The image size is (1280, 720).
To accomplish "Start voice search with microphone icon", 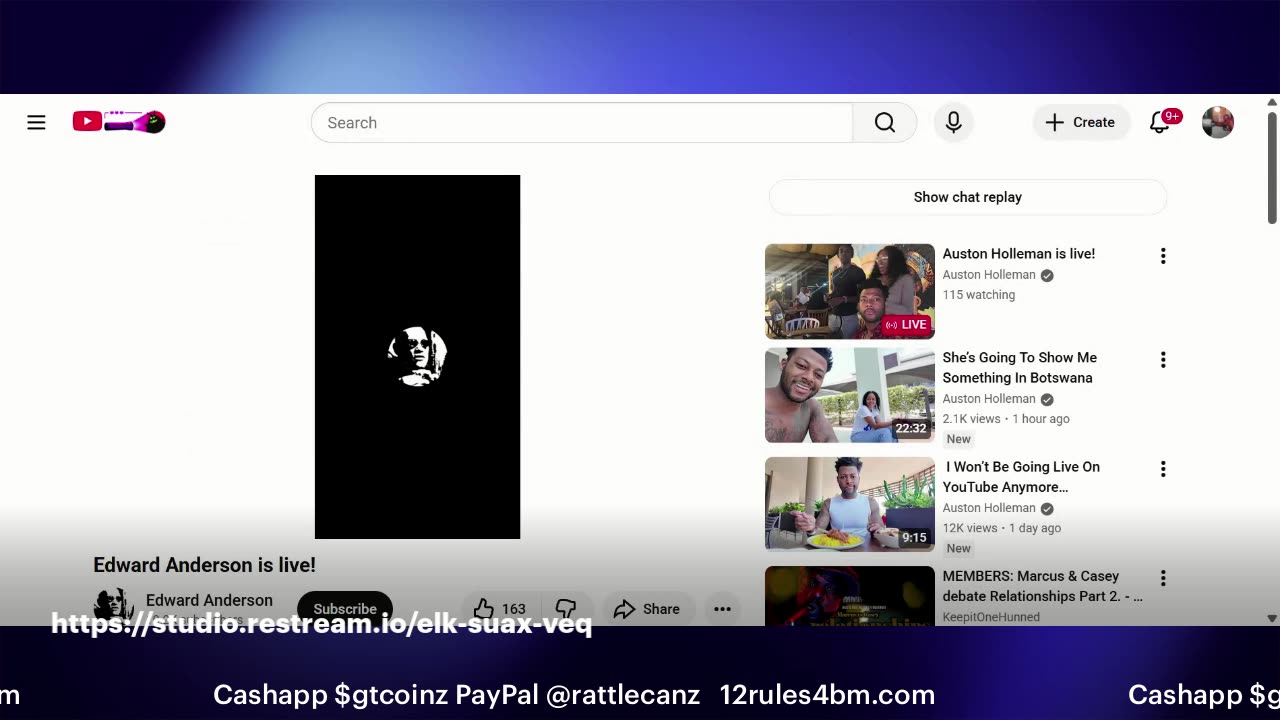I will coord(954,122).
